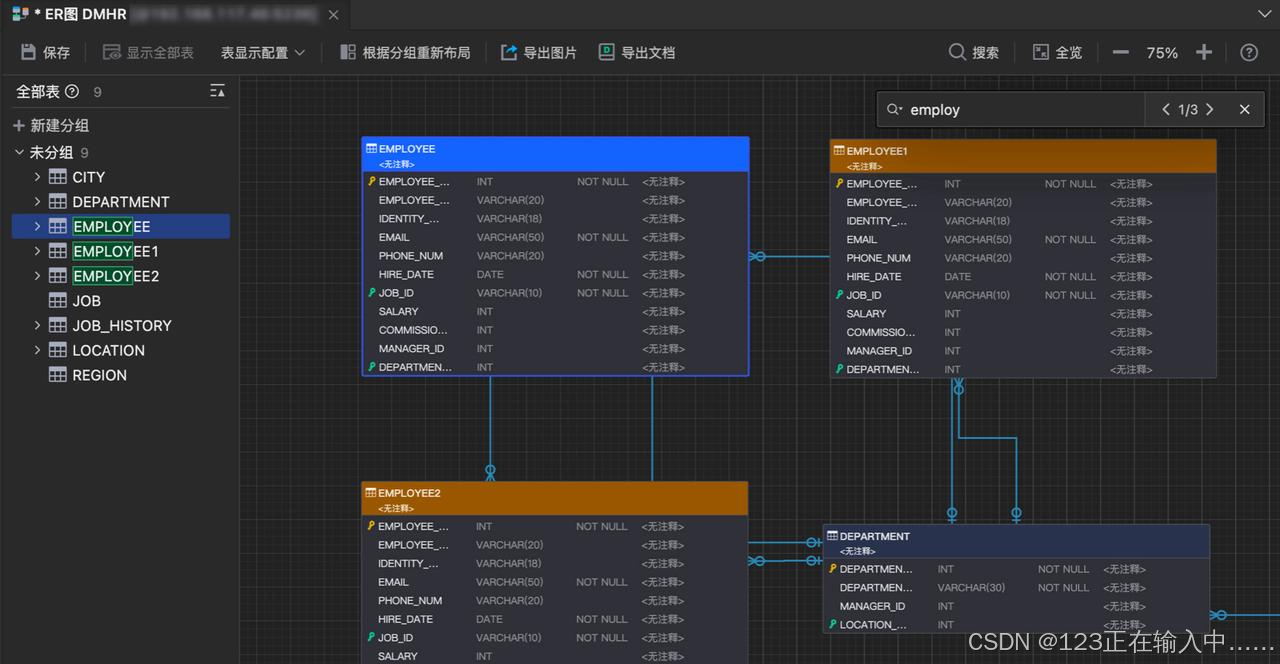Zoom in with the plus control

1203,52
